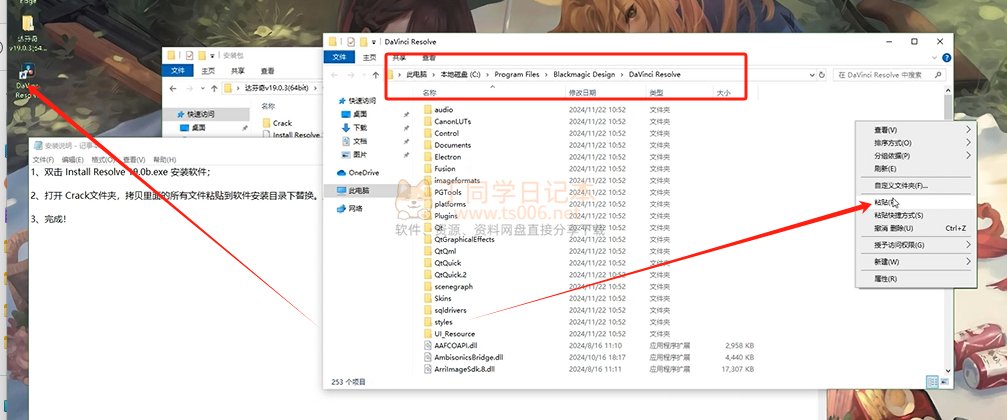This screenshot has height=420, width=1007.
Task: Click the refresh button beside the address bar
Action: [x=822, y=75]
